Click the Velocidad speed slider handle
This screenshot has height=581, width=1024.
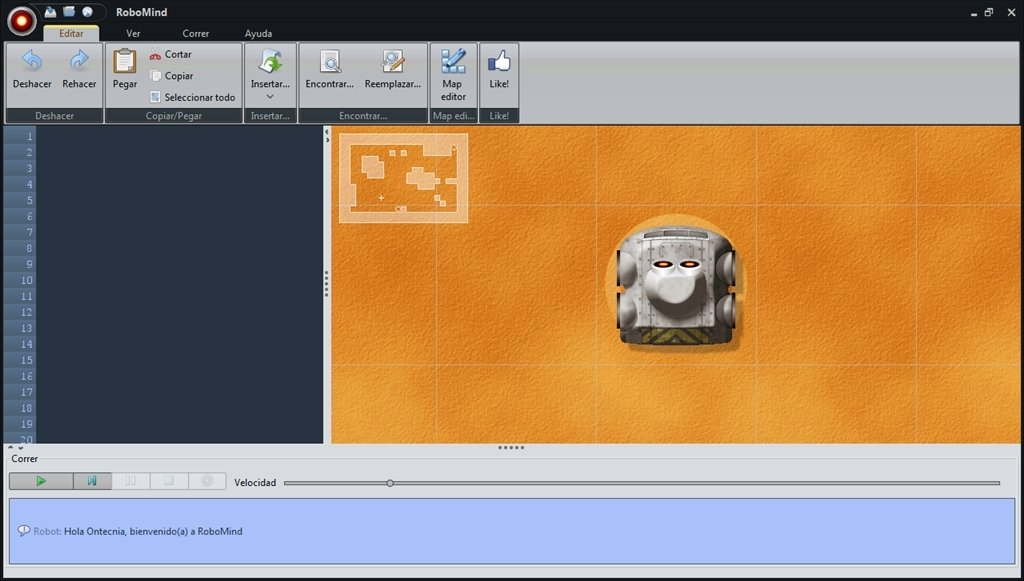coord(390,483)
